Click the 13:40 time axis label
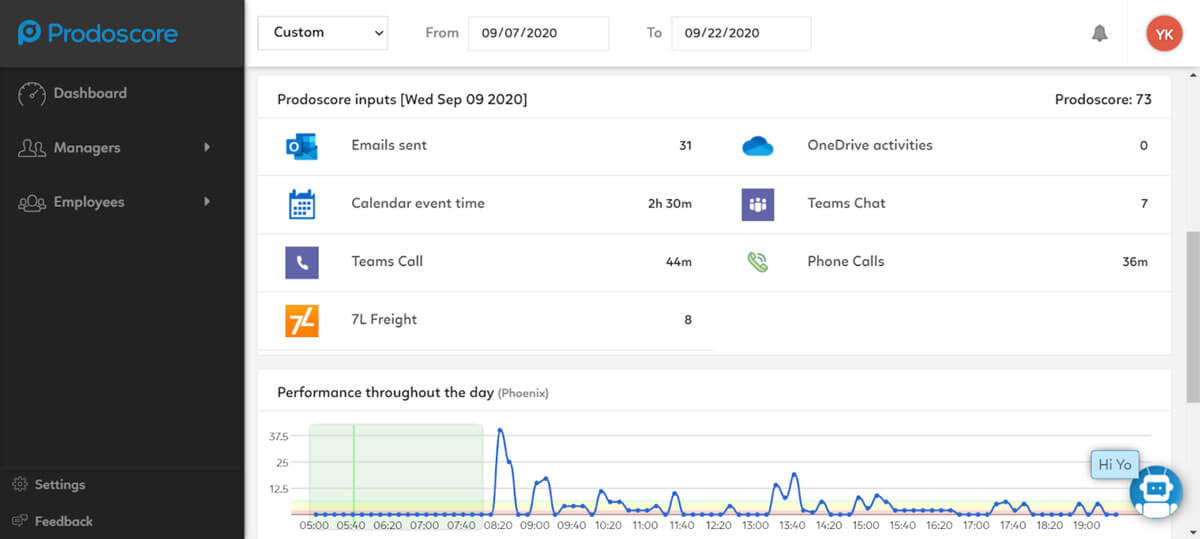This screenshot has width=1200, height=539. 793,525
